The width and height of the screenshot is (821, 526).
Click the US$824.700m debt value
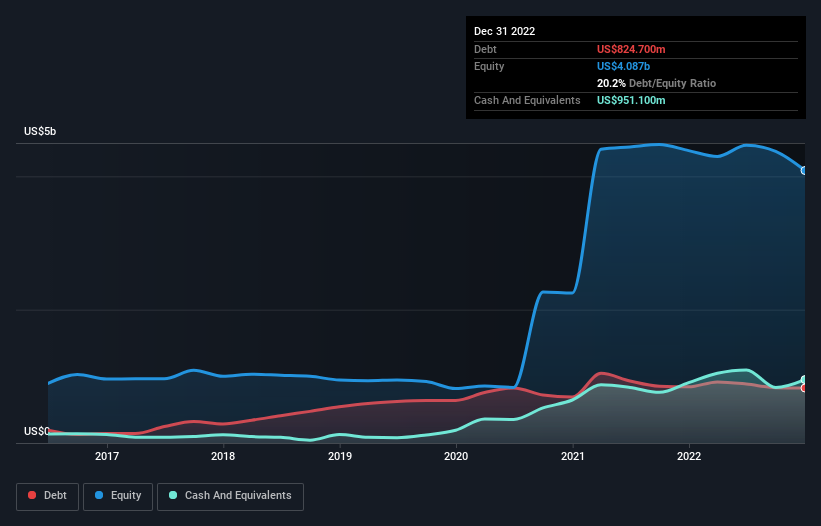point(631,49)
